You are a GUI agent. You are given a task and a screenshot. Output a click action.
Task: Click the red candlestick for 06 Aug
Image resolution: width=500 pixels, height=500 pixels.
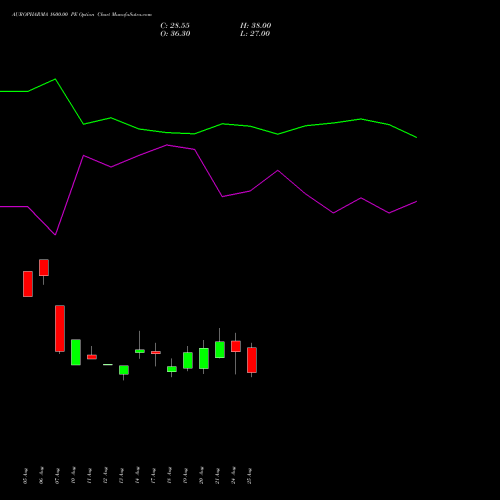[x=44, y=268]
